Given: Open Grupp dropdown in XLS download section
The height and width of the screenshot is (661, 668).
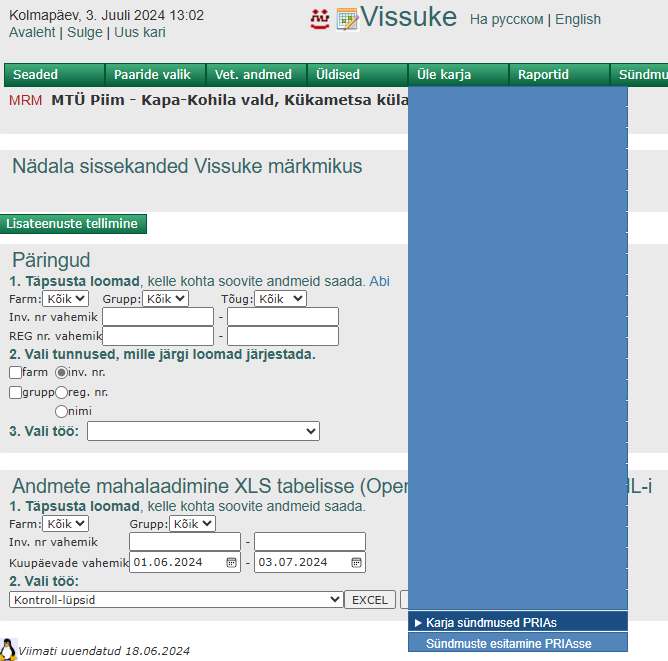Looking at the screenshot, I should [193, 523].
